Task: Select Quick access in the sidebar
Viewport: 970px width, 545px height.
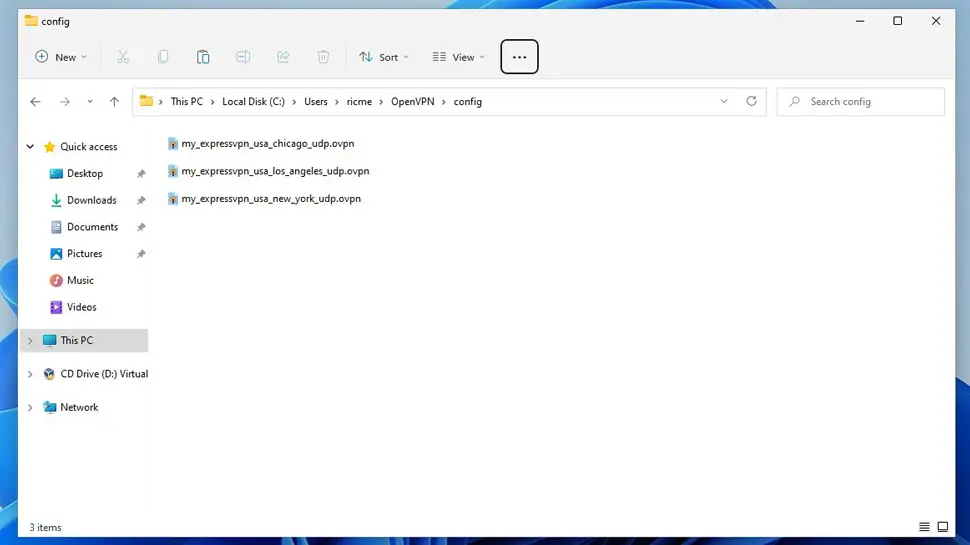Action: 88,147
